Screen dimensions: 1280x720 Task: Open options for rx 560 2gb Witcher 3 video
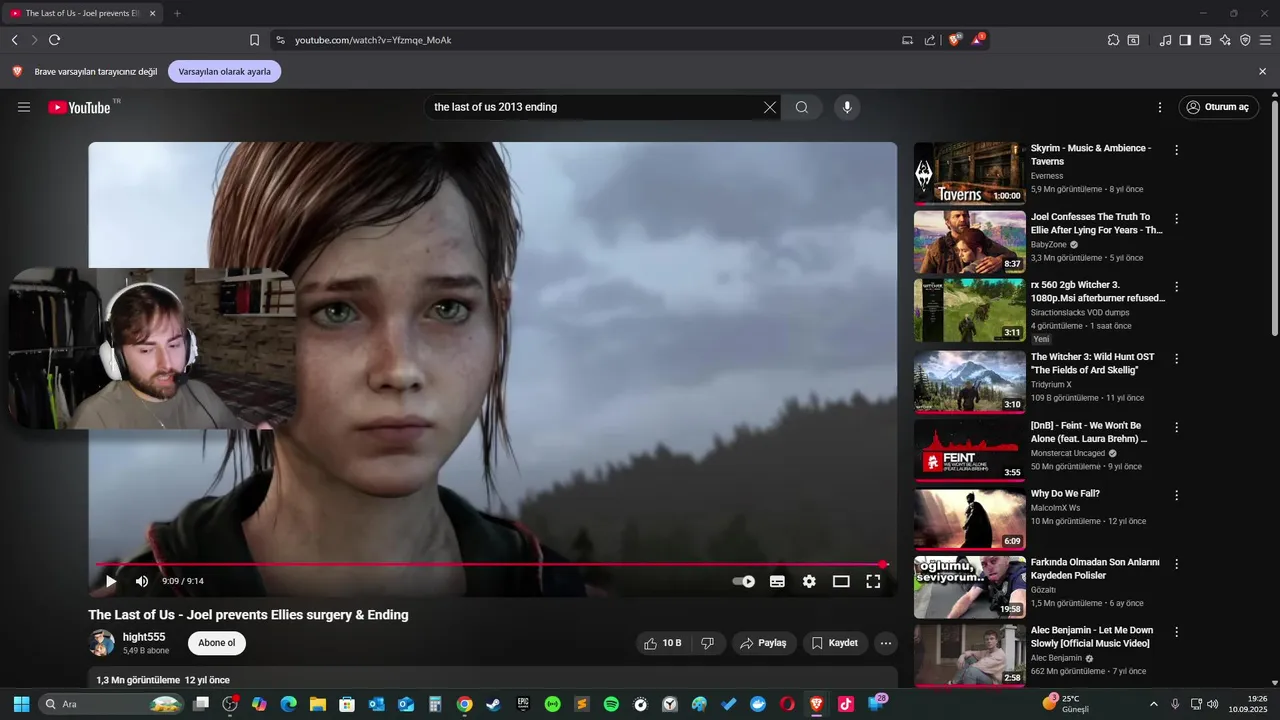[x=1177, y=286]
